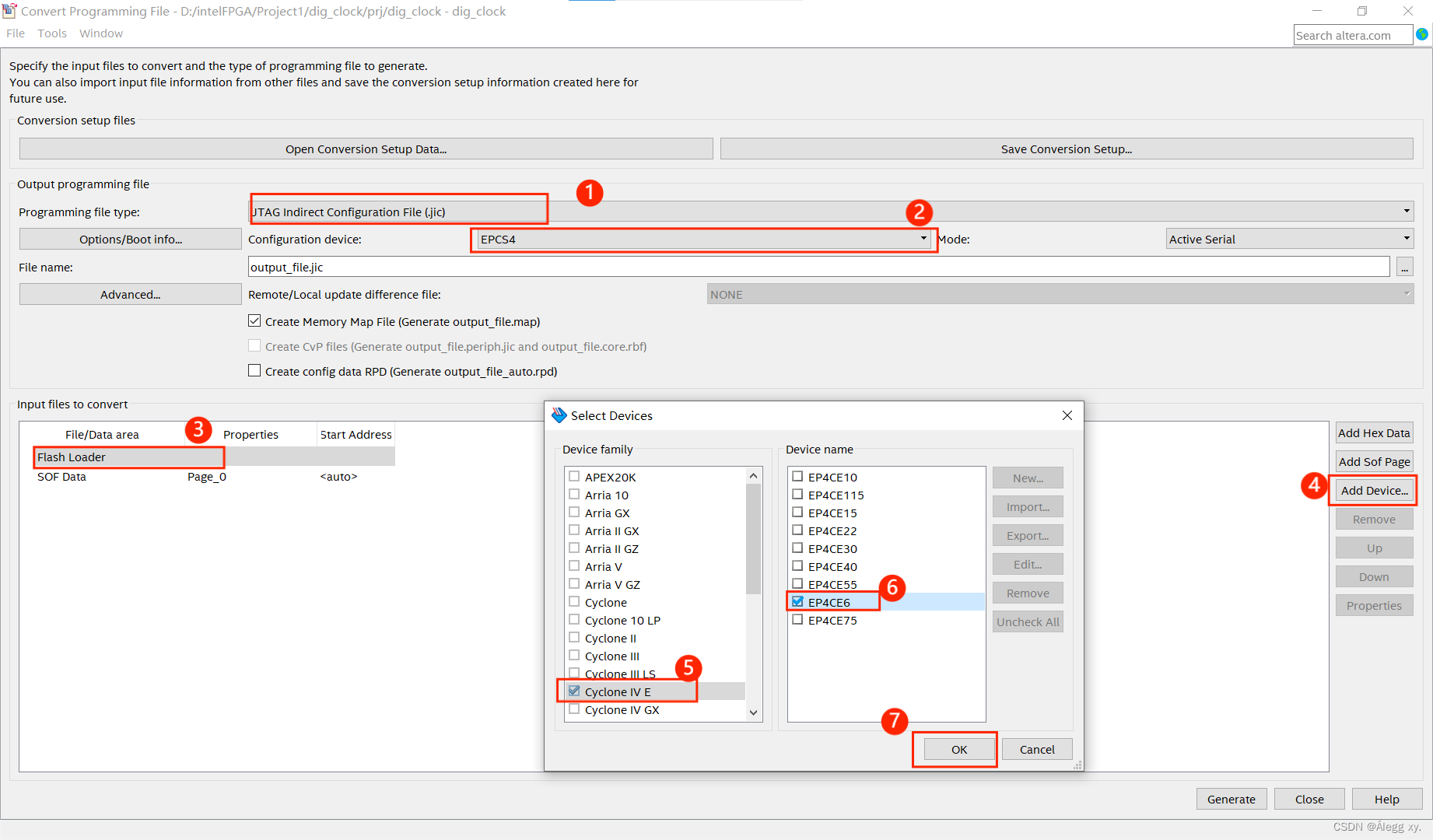The image size is (1433, 840).
Task: Click the browse ellipsis button for the file name
Action: pyautogui.click(x=1405, y=267)
